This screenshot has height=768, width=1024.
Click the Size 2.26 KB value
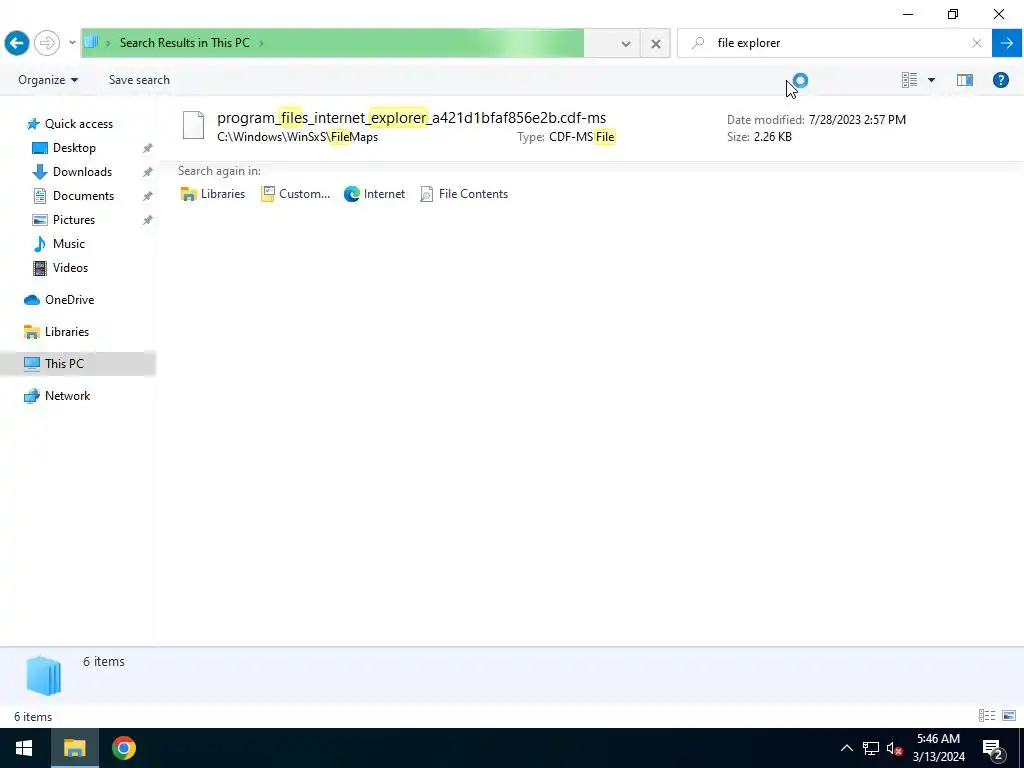773,137
